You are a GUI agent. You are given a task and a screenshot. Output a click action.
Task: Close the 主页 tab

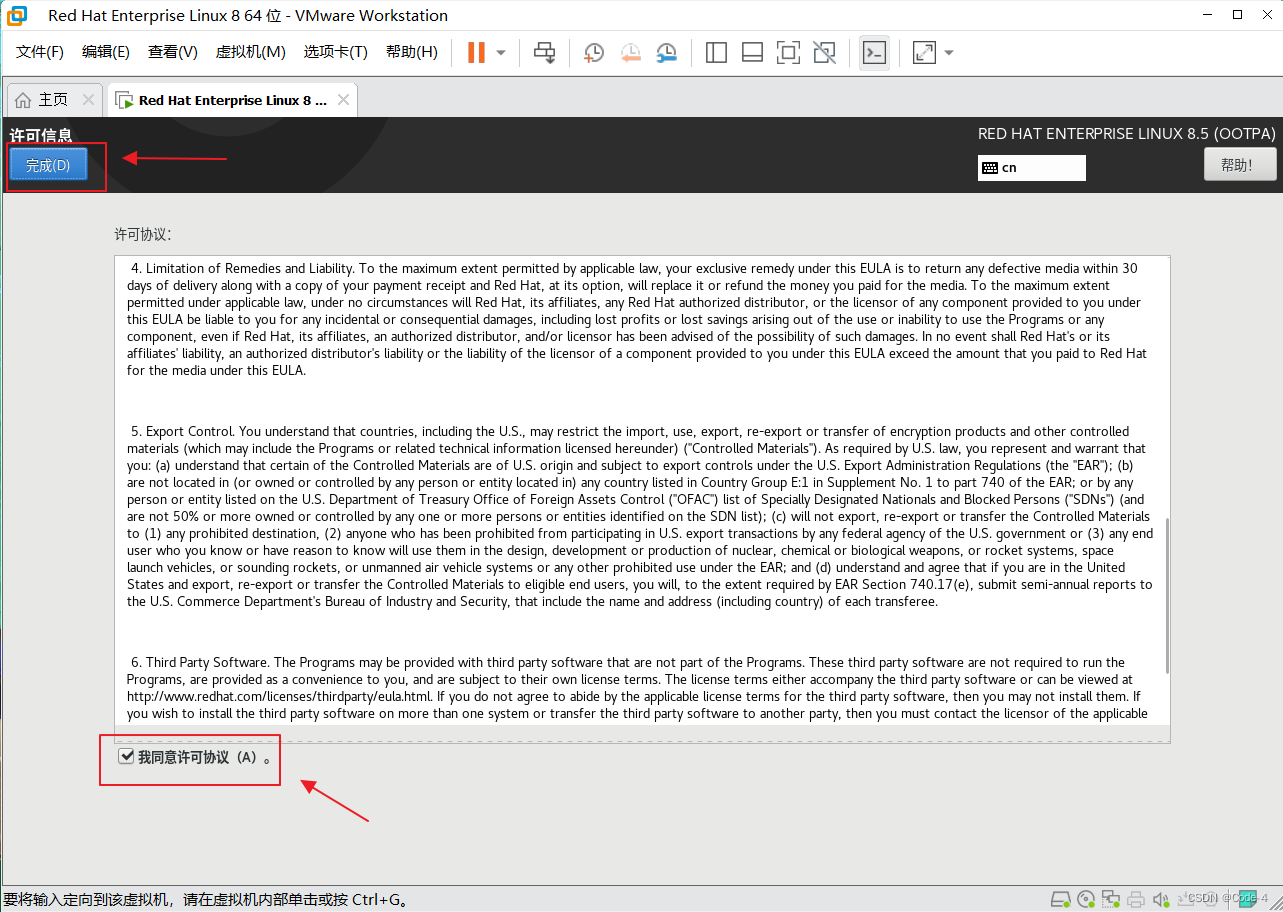[x=88, y=100]
